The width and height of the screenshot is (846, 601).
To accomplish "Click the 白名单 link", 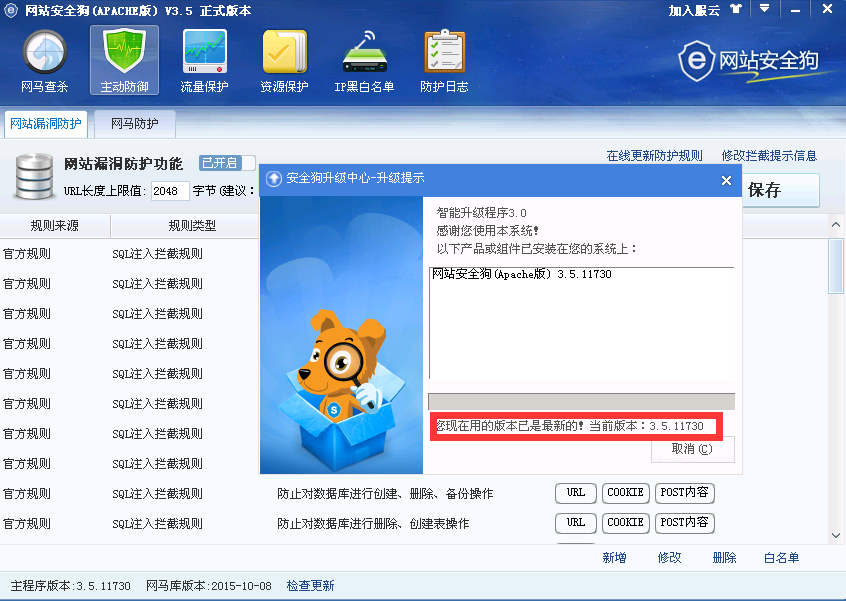I will click(782, 558).
